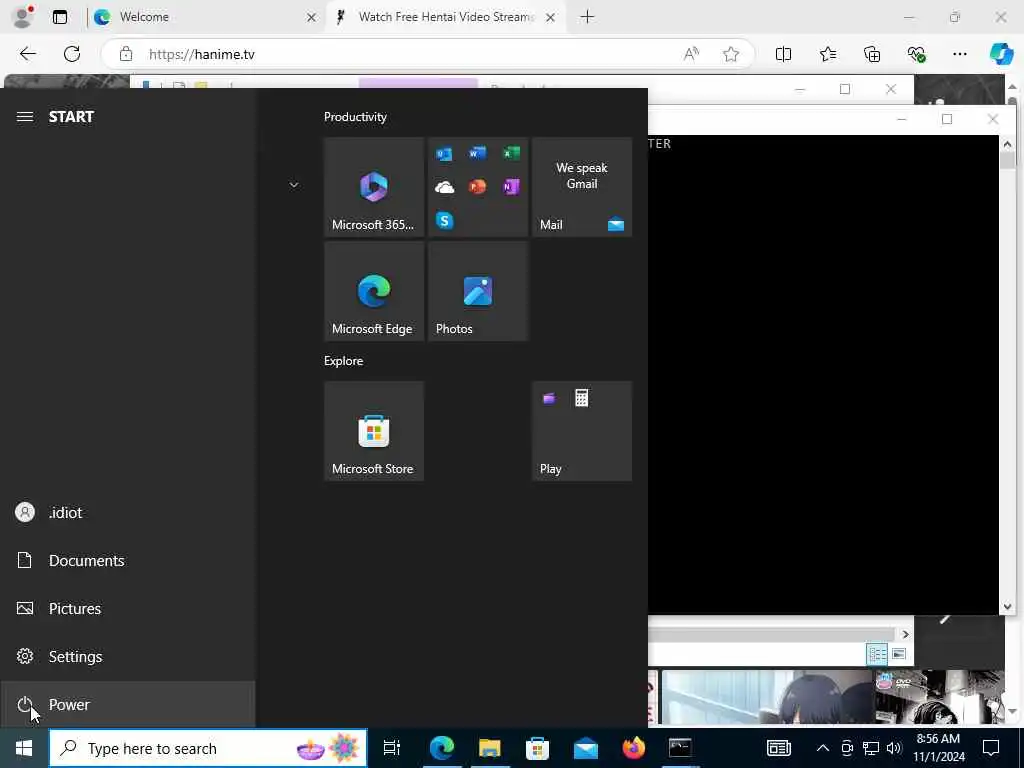Image resolution: width=1024 pixels, height=768 pixels.
Task: Open Edge Browser essentials
Action: point(916,54)
